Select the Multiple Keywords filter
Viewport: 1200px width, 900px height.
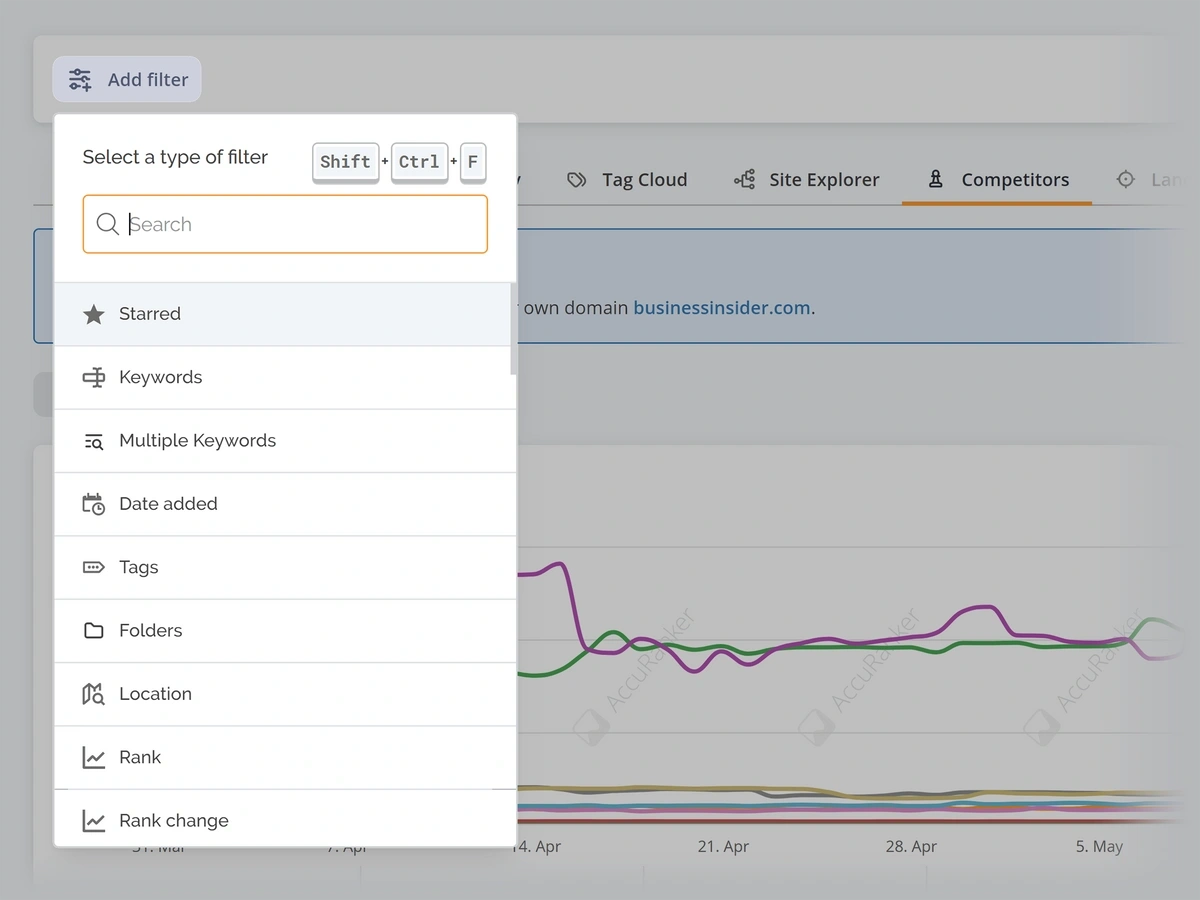285,441
